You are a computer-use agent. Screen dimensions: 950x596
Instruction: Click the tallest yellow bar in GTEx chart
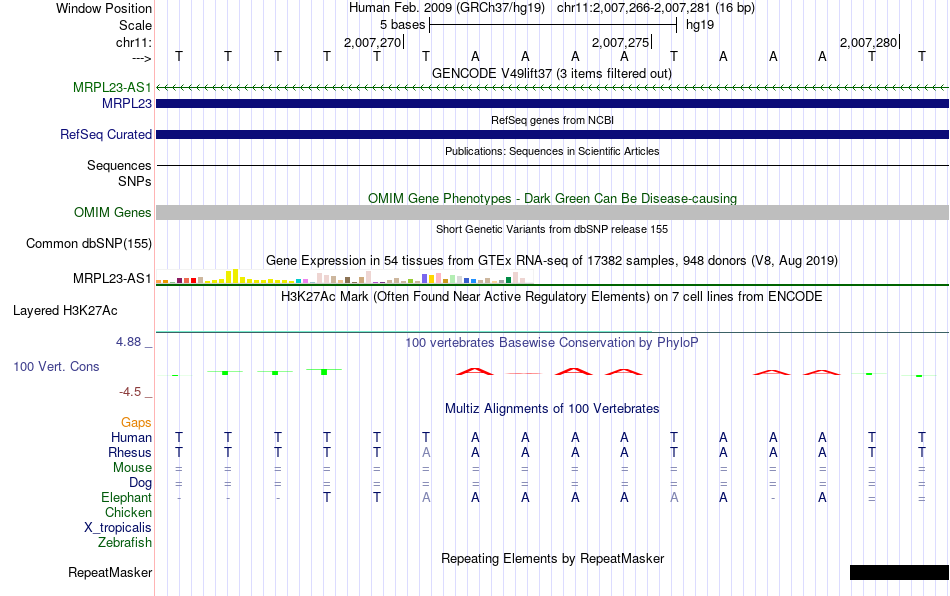tap(236, 276)
